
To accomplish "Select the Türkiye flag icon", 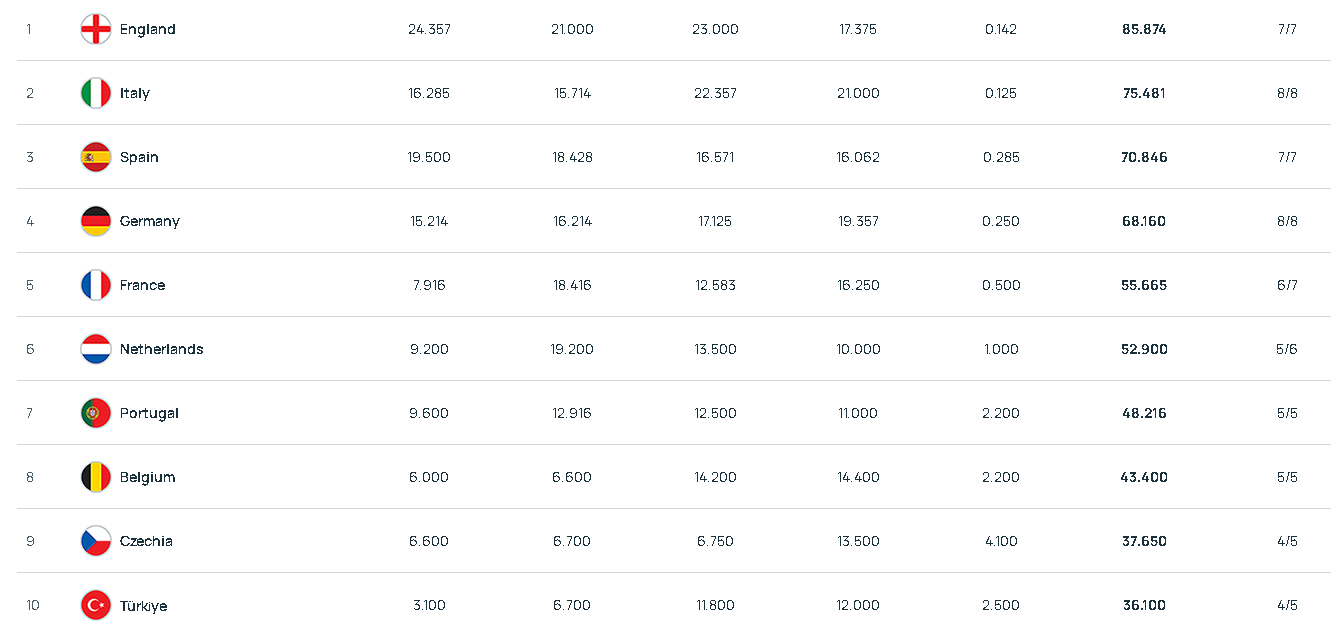I will click(x=96, y=605).
